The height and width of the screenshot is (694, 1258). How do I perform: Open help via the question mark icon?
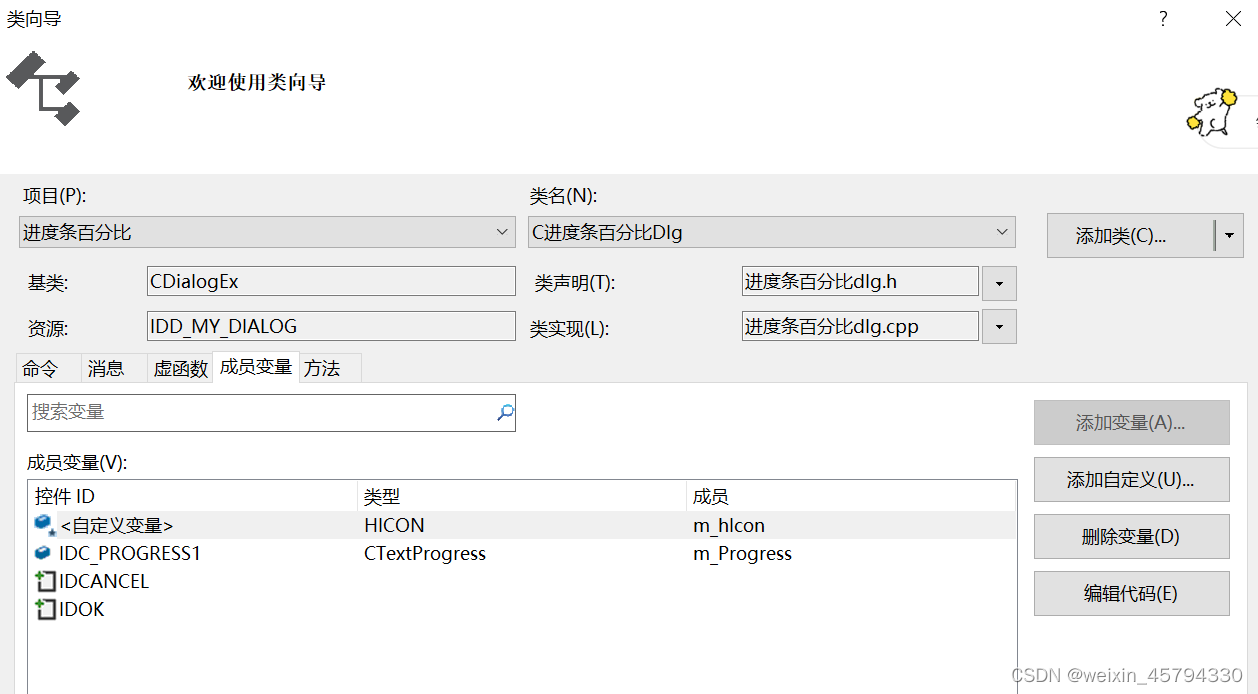(x=1162, y=19)
